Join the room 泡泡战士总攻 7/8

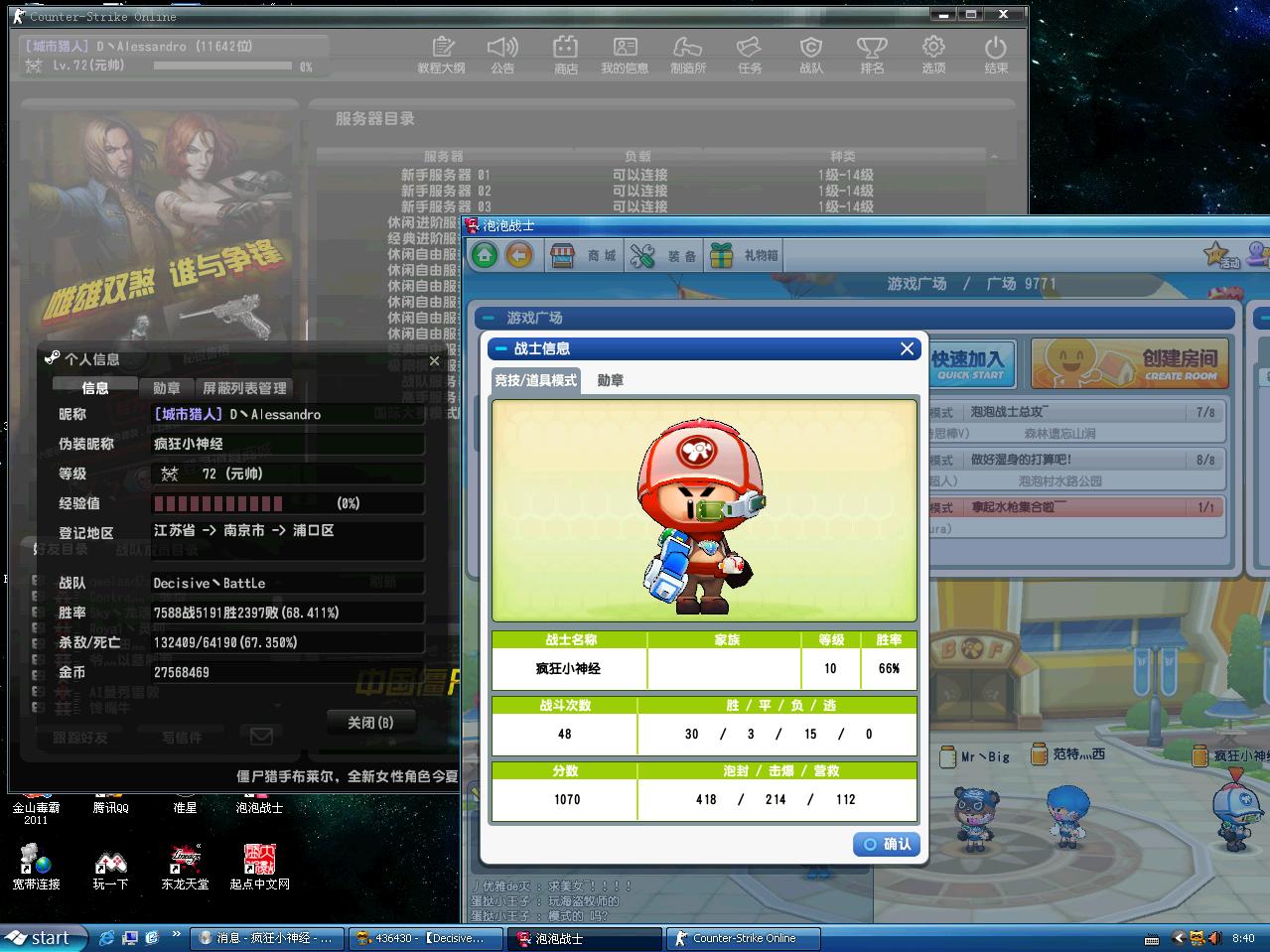pyautogui.click(x=1075, y=422)
